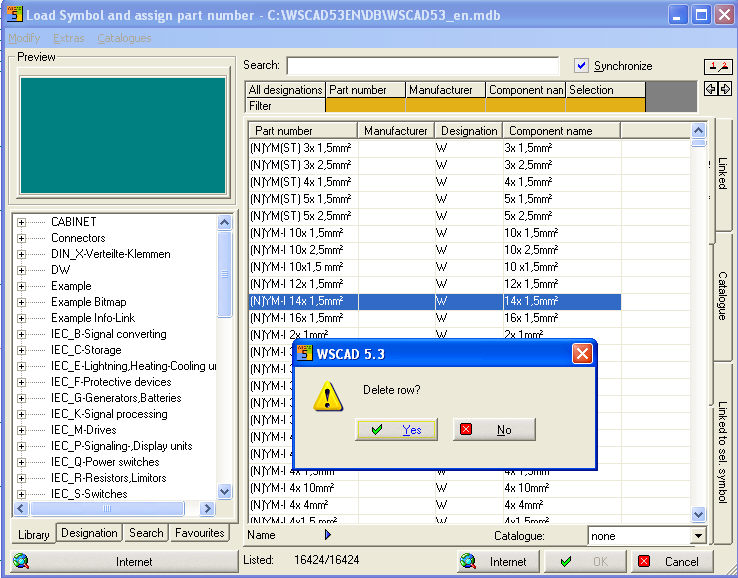
Task: Expand IEC_M-Drives tree node
Action: pos(21,430)
